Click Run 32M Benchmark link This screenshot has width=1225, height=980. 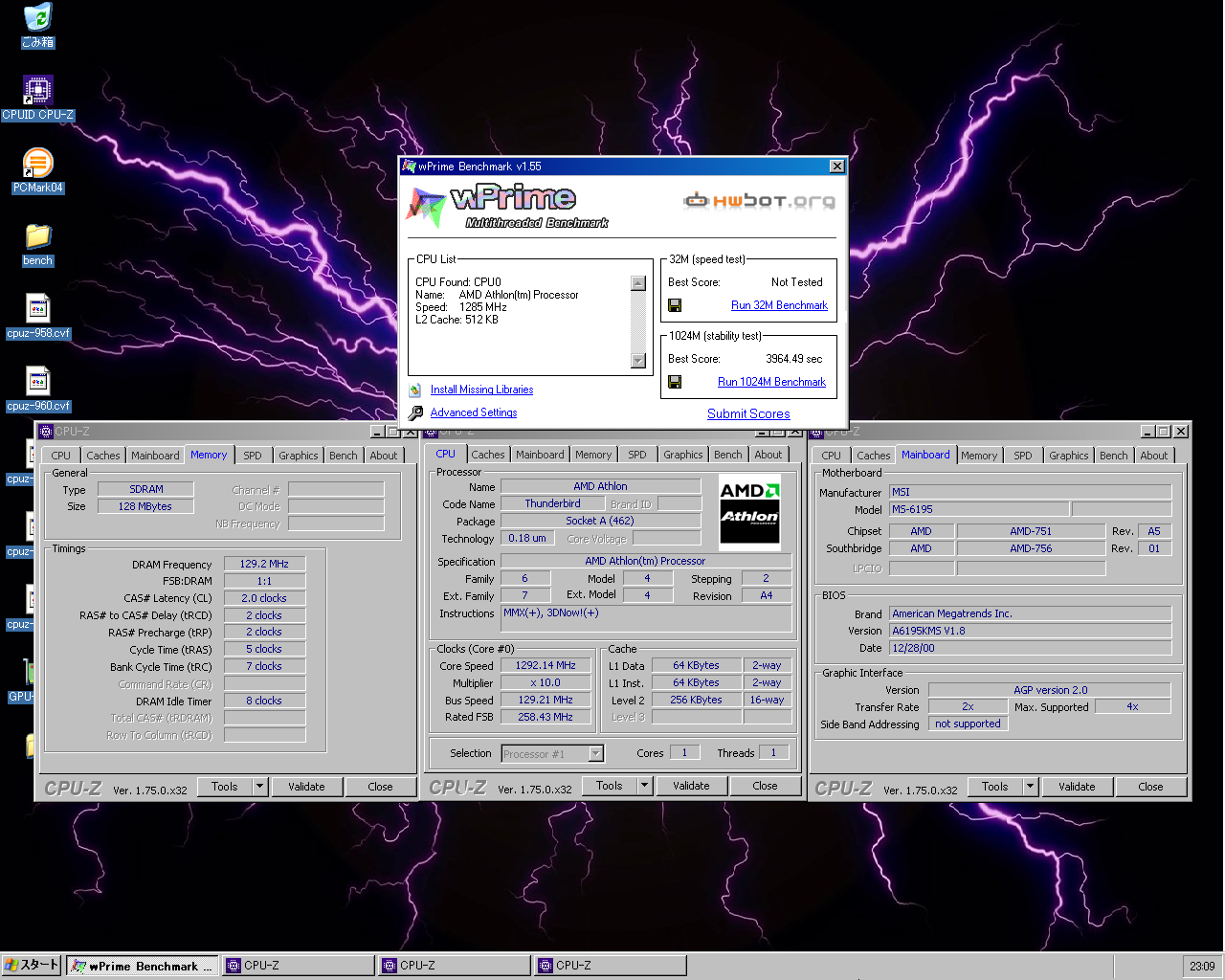(x=779, y=305)
